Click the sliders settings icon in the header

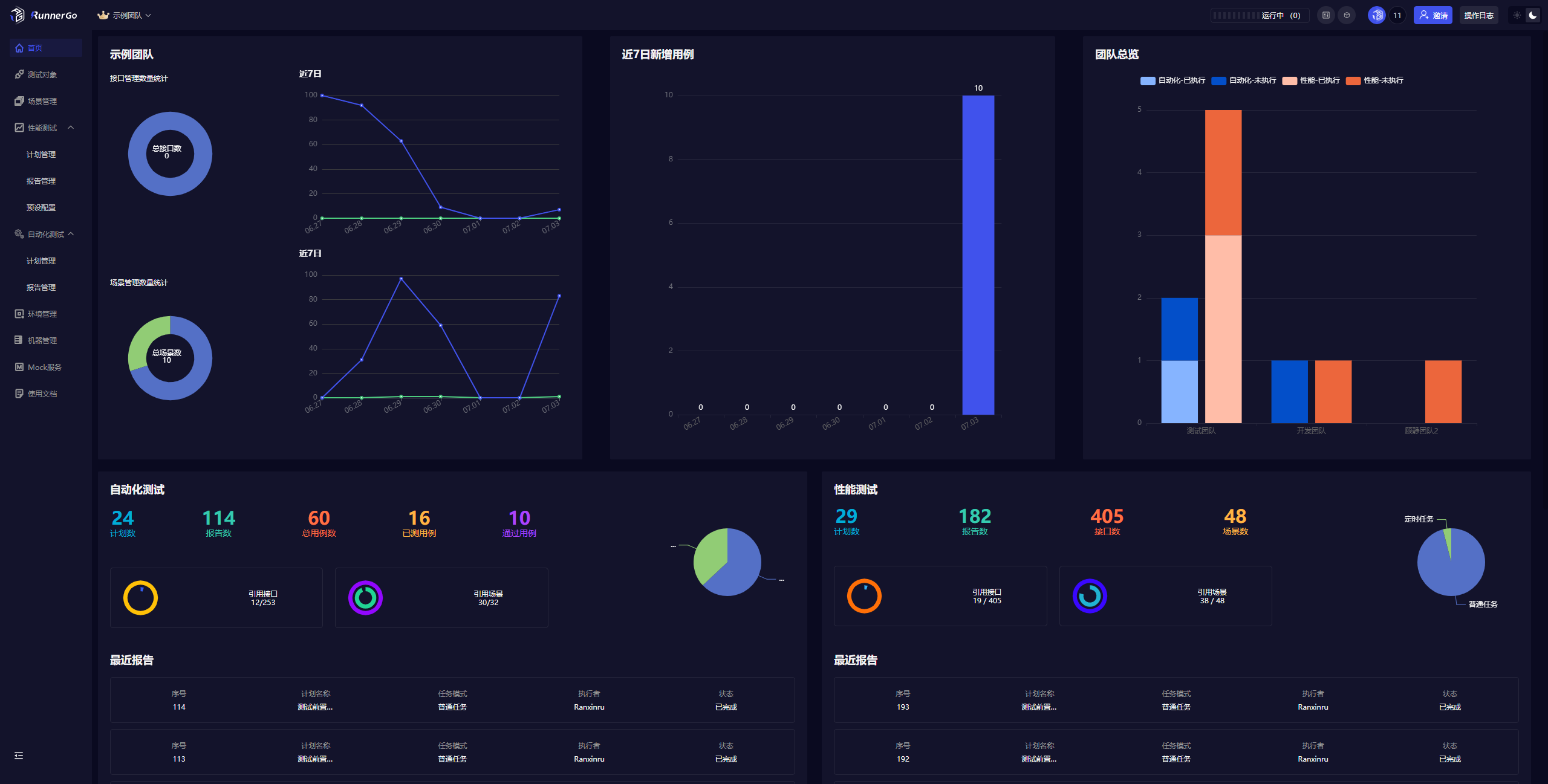point(1326,15)
